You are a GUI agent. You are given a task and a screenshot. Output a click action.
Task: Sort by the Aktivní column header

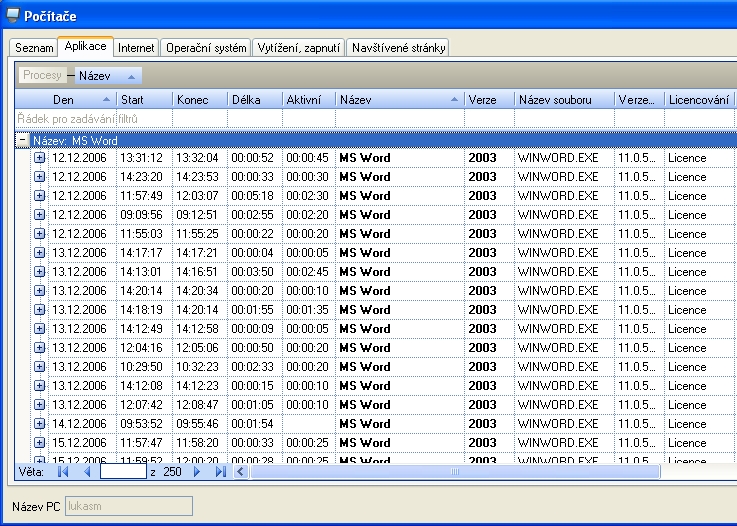[309, 100]
